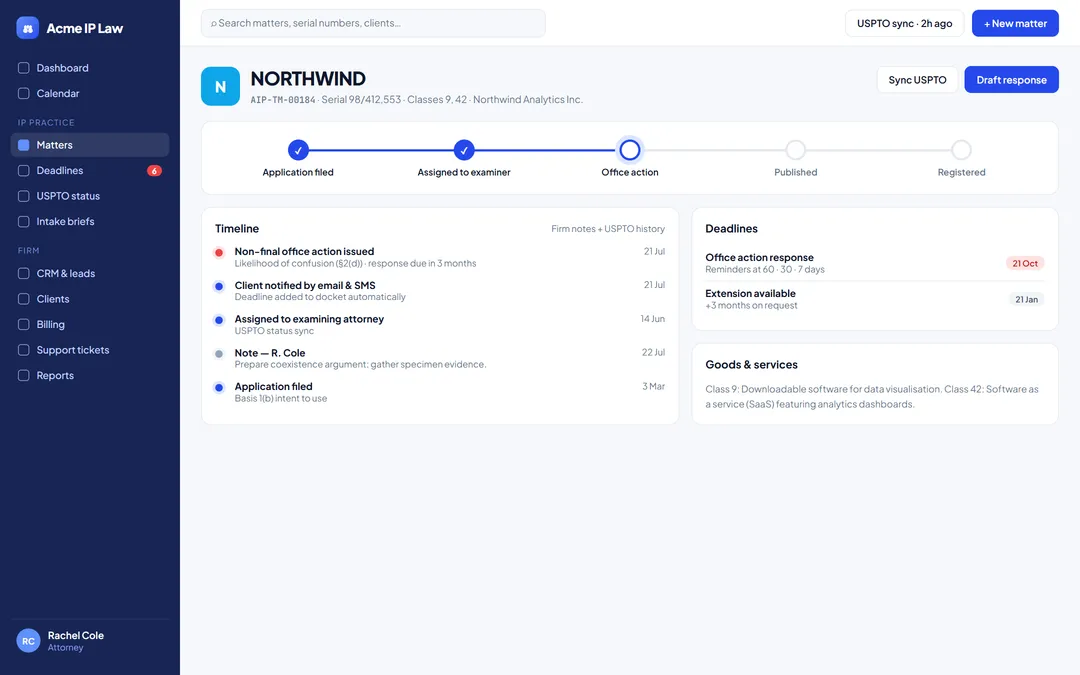1080x675 pixels.
Task: Click 'Firm notes + USPTO history' label
Action: pyautogui.click(x=608, y=229)
